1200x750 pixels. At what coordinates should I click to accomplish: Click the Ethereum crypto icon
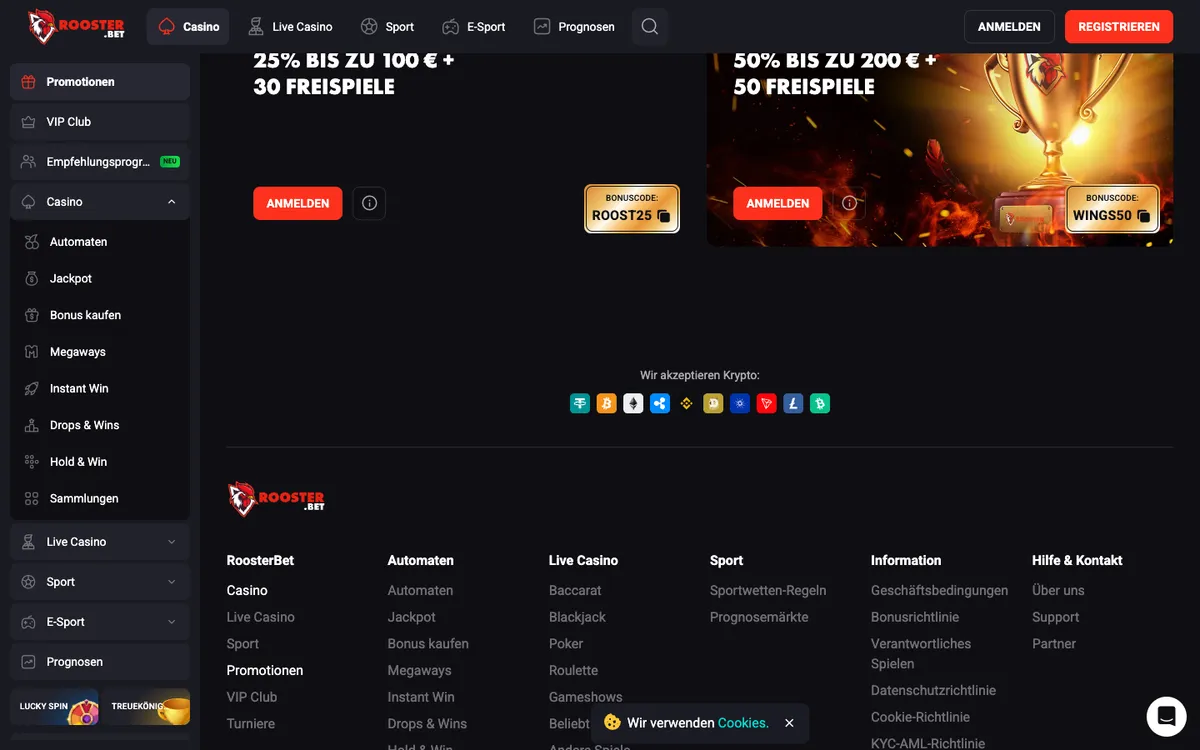click(x=633, y=404)
